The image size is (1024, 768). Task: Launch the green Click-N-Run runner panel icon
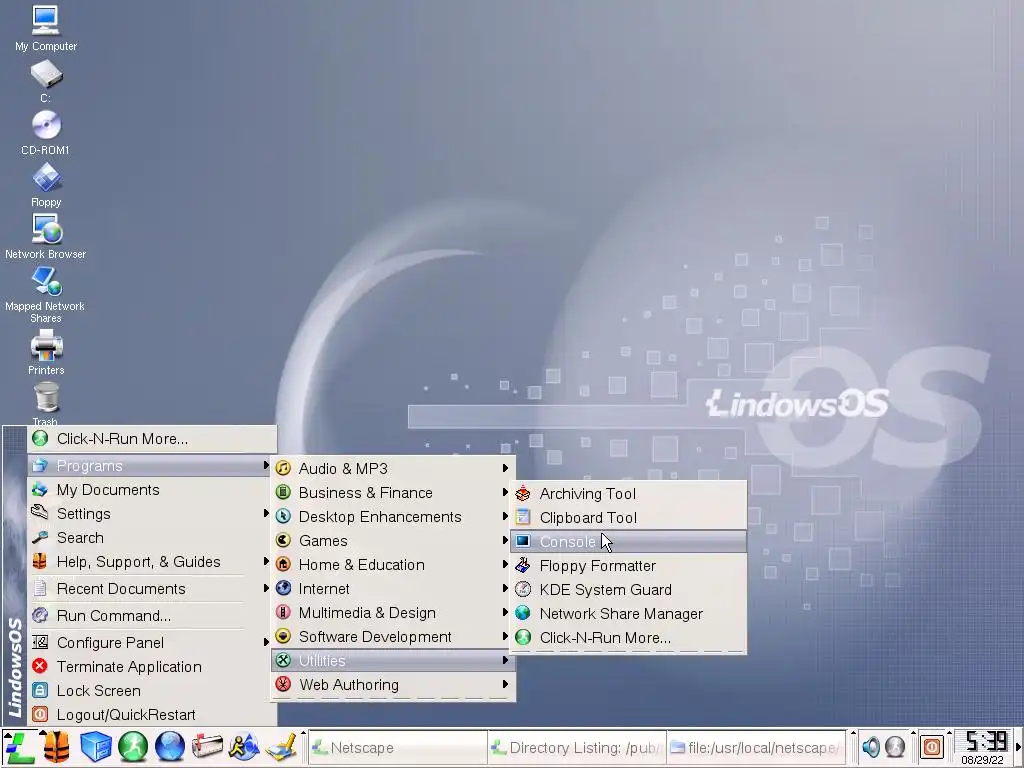coord(133,748)
